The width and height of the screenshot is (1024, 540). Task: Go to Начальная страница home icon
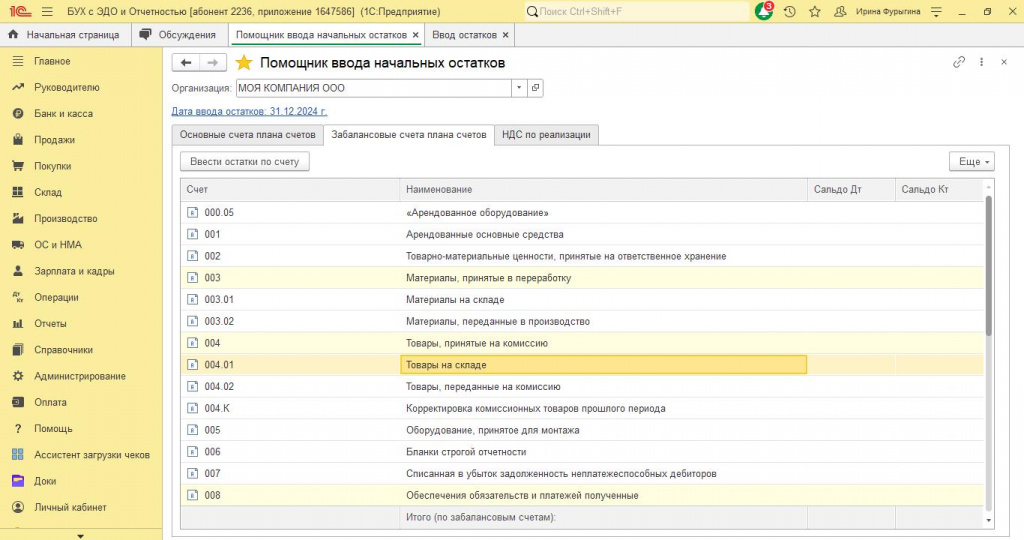pos(13,35)
